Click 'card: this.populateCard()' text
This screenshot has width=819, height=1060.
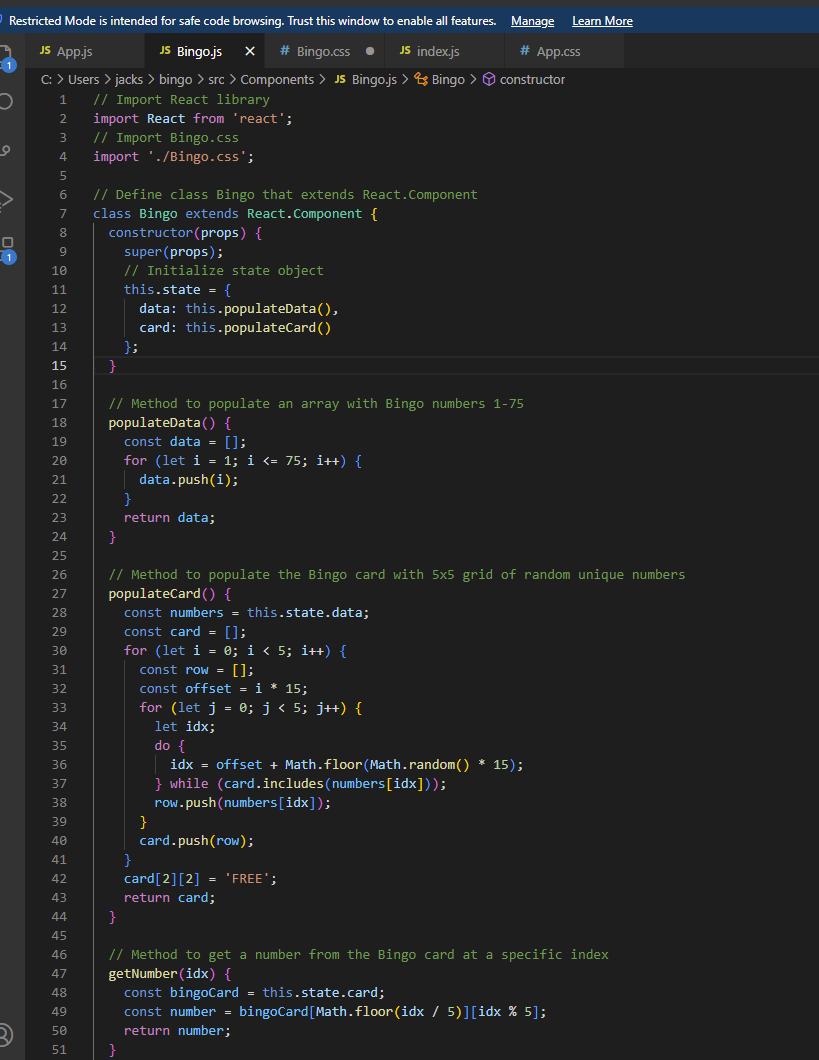235,327
